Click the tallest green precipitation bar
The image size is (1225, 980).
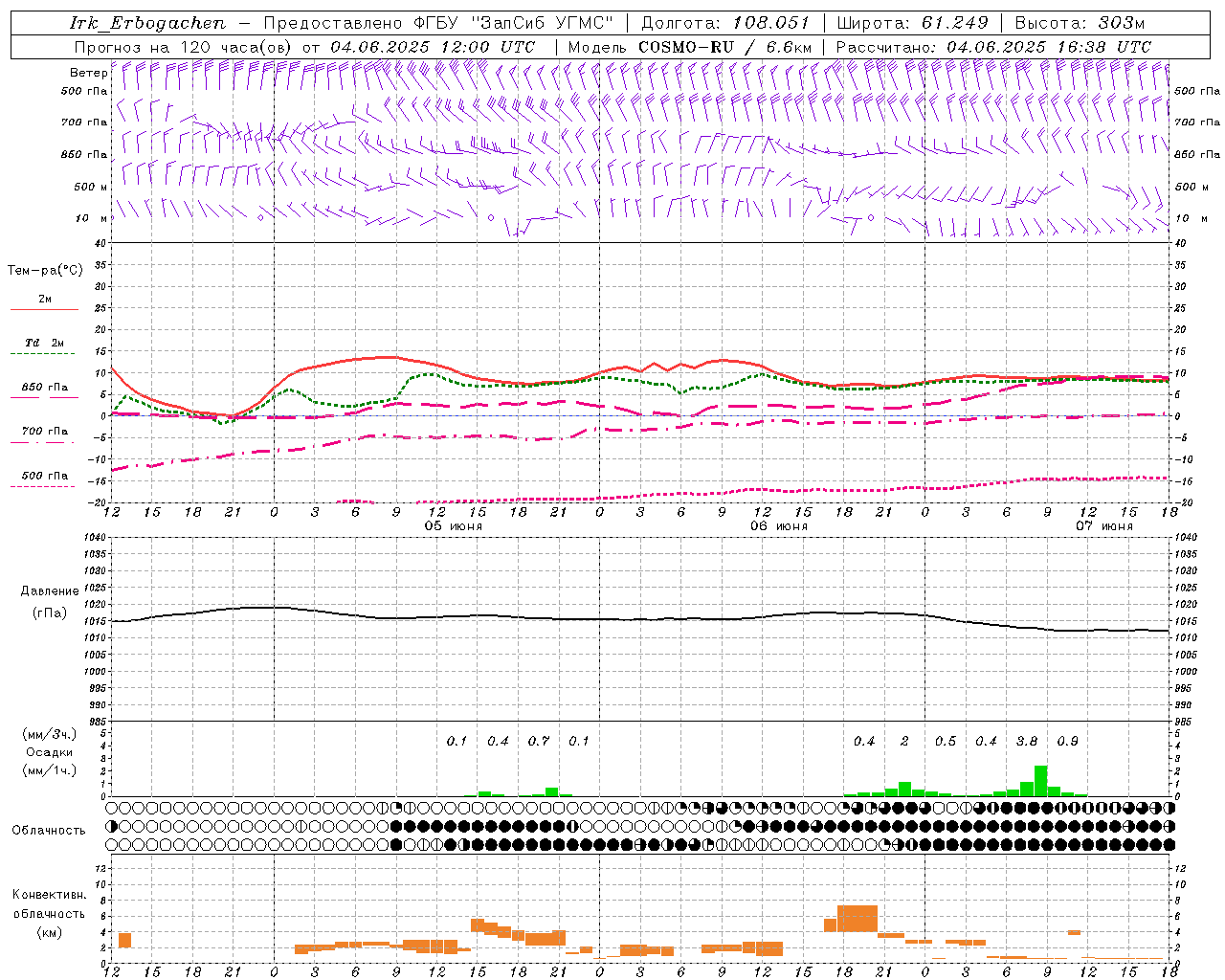click(x=1041, y=781)
